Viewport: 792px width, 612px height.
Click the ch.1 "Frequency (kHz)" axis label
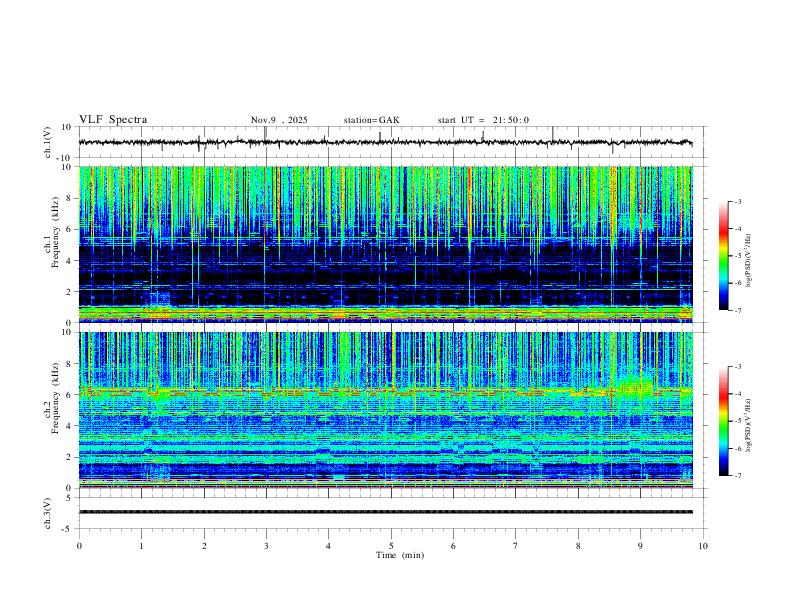click(56, 233)
